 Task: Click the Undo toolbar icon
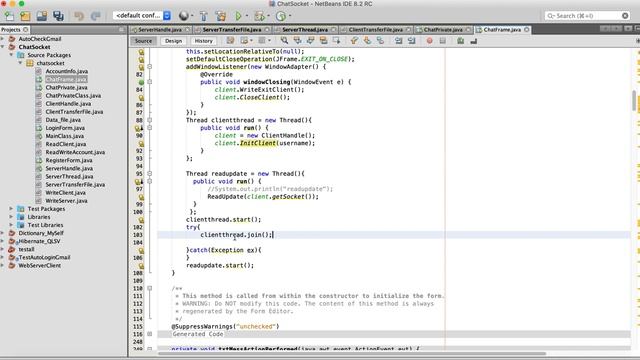pos(79,16)
